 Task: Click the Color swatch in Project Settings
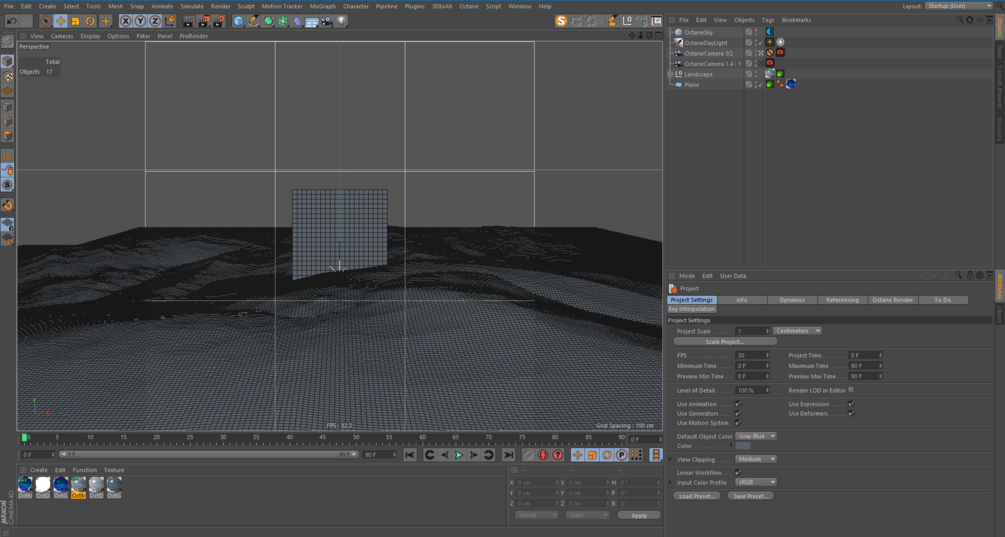pos(743,446)
